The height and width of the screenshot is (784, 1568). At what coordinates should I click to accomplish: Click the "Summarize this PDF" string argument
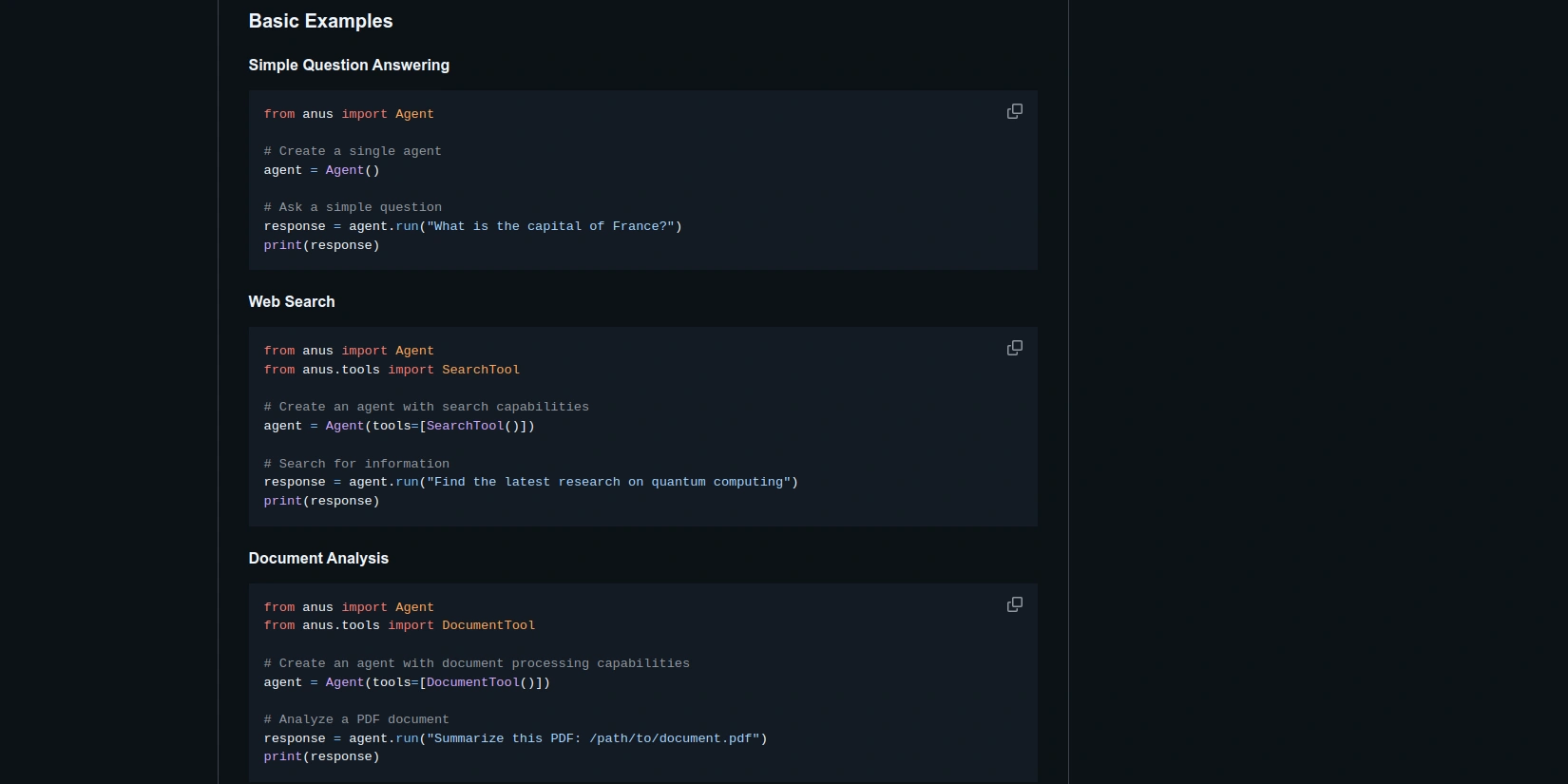pyautogui.click(x=597, y=738)
